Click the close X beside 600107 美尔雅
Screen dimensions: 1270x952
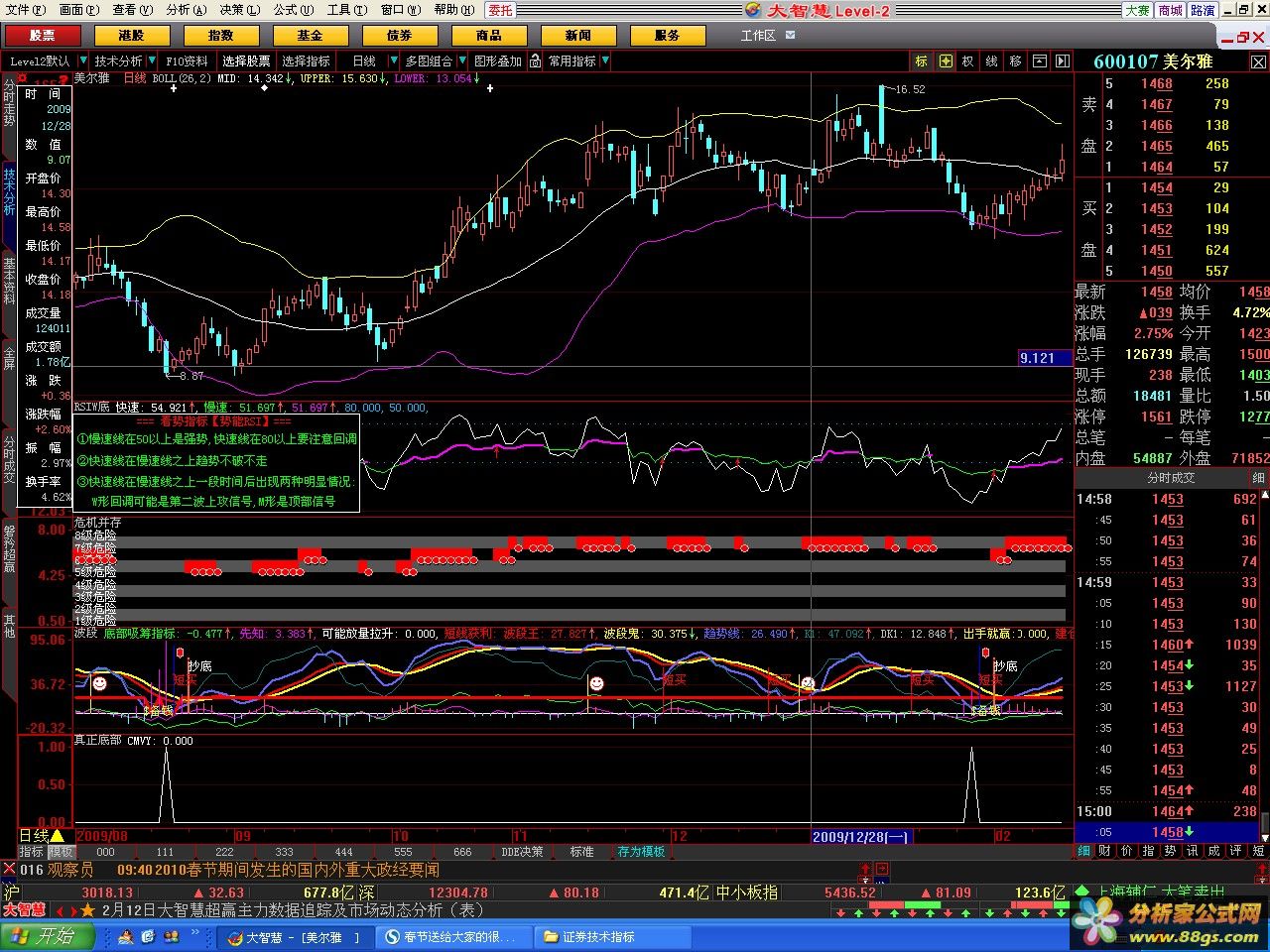[1258, 61]
